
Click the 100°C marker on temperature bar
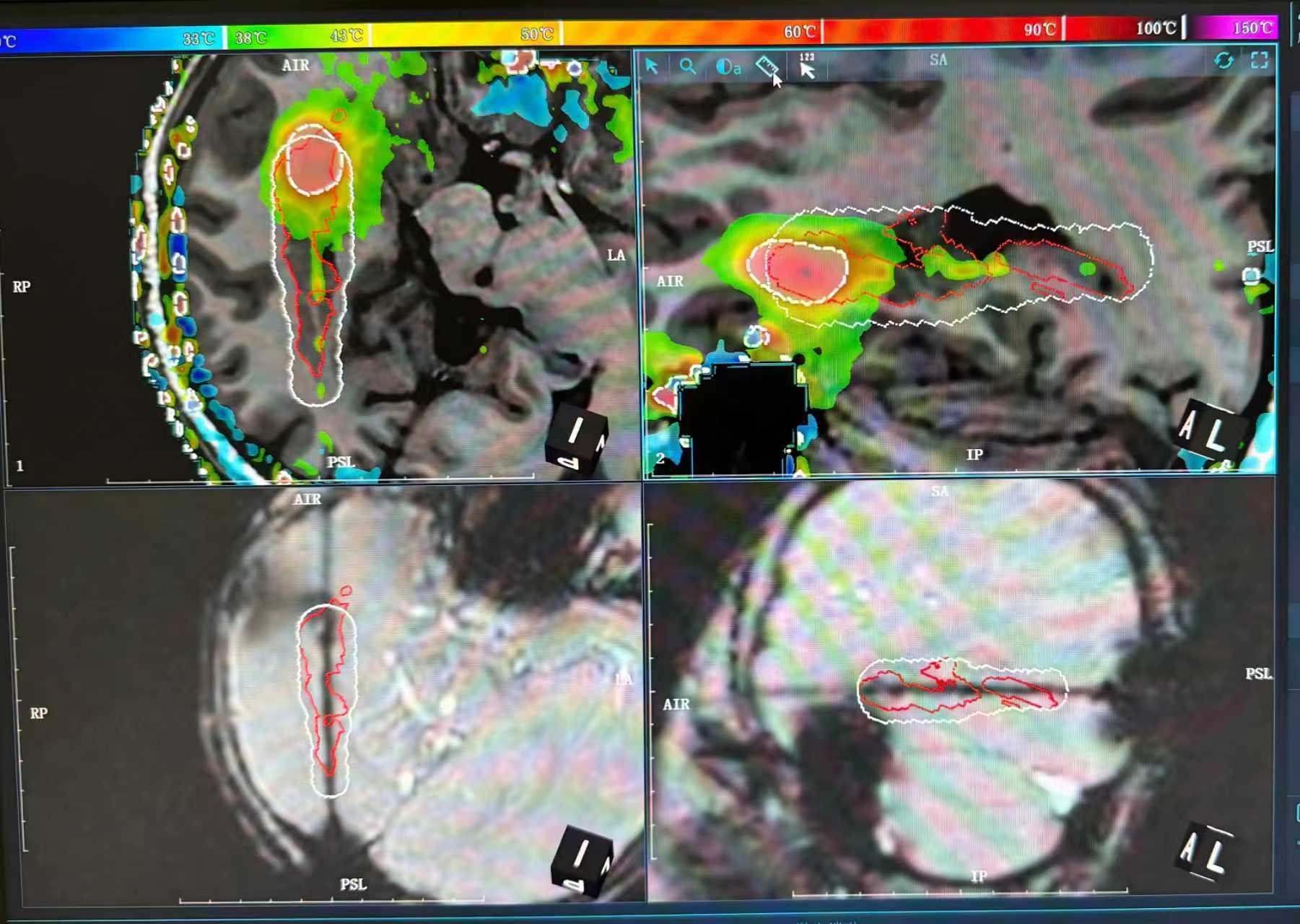(x=1158, y=28)
